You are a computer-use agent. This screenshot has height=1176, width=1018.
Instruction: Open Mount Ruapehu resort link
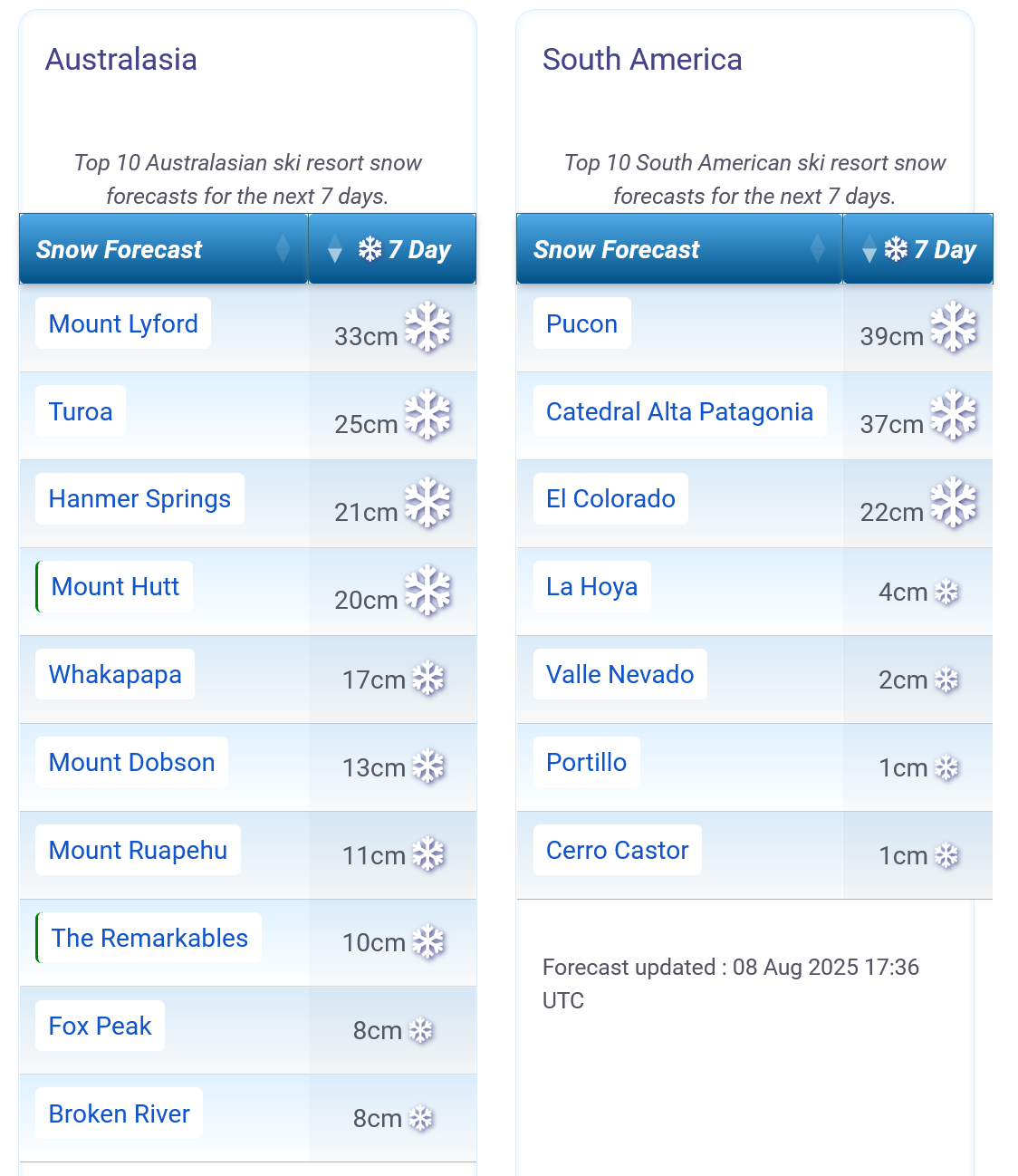(138, 850)
